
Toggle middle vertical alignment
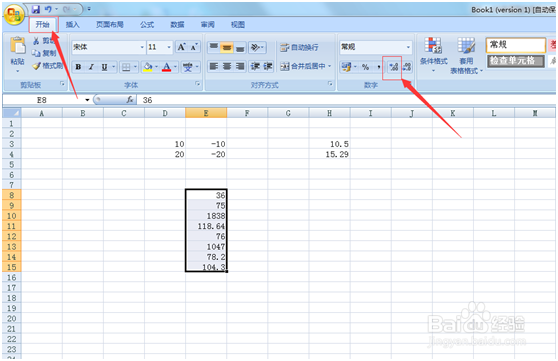point(227,47)
